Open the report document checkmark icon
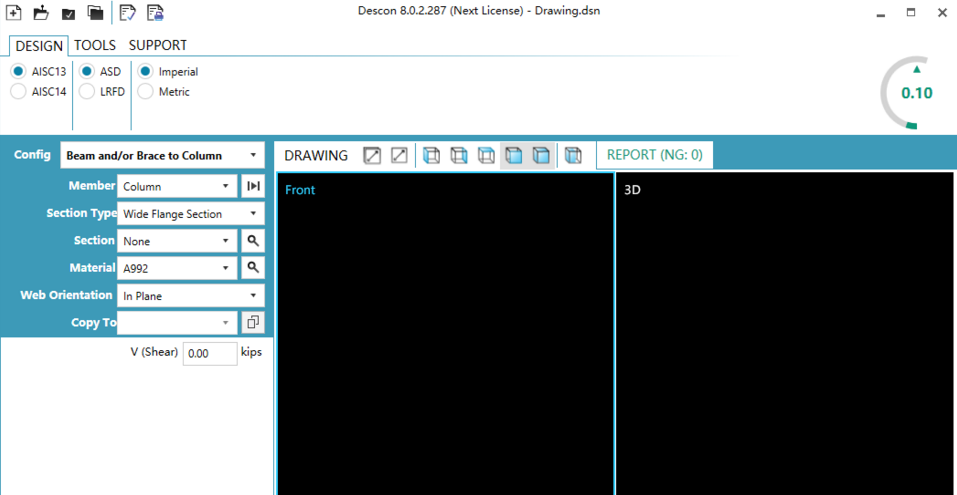 (128, 12)
